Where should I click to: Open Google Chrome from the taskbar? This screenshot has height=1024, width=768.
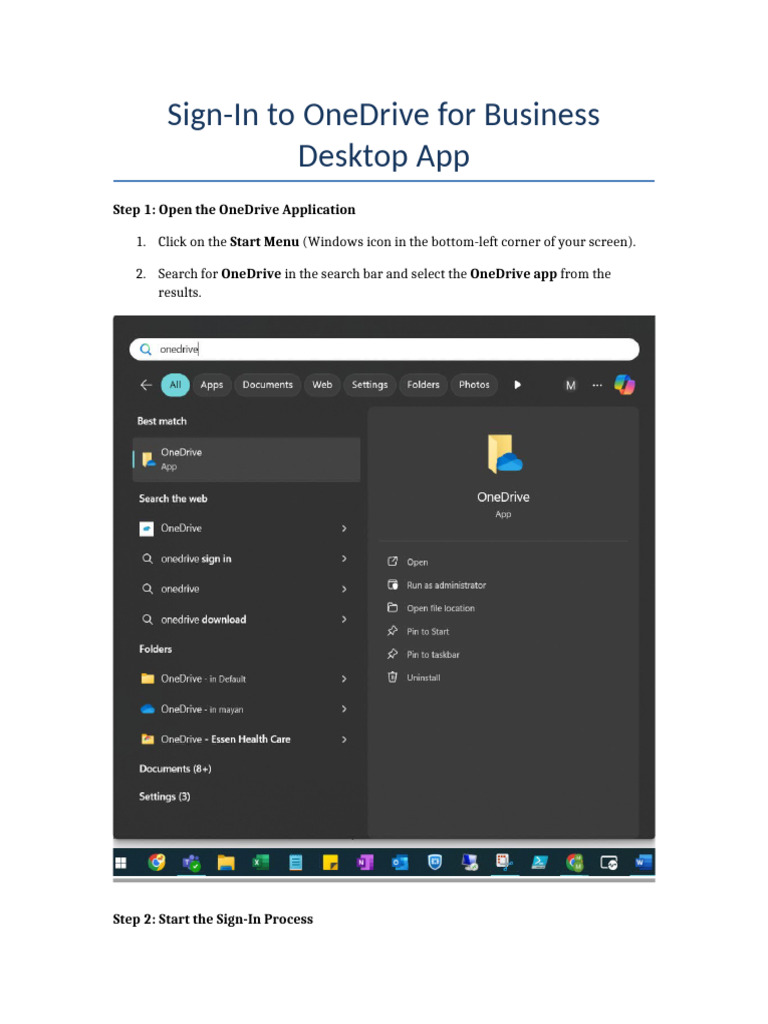click(156, 863)
